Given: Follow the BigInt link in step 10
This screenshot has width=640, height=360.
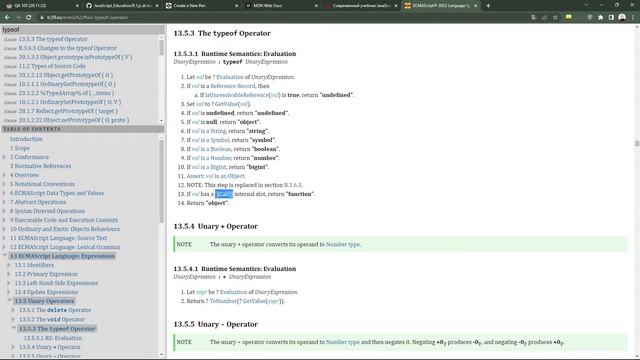Looking at the screenshot, I should coord(218,167).
